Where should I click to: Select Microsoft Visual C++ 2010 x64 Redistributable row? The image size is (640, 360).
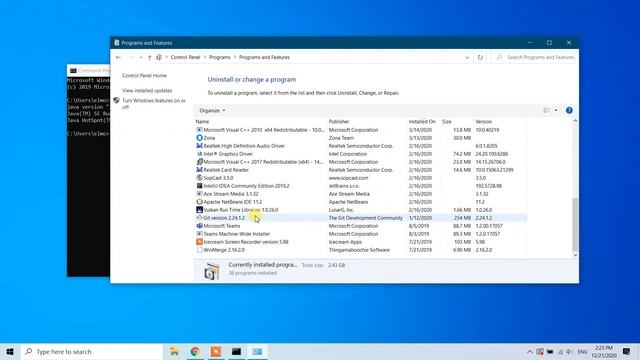point(361,130)
